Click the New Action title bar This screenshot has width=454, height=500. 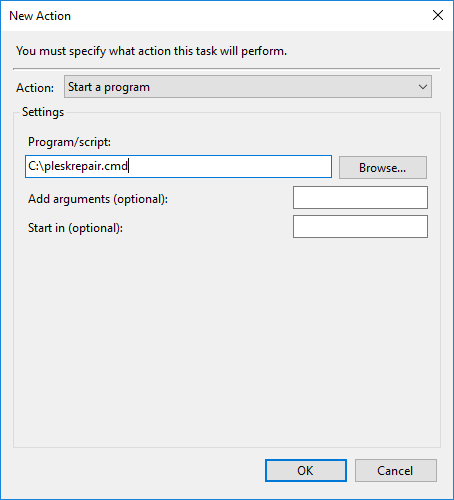(213, 16)
